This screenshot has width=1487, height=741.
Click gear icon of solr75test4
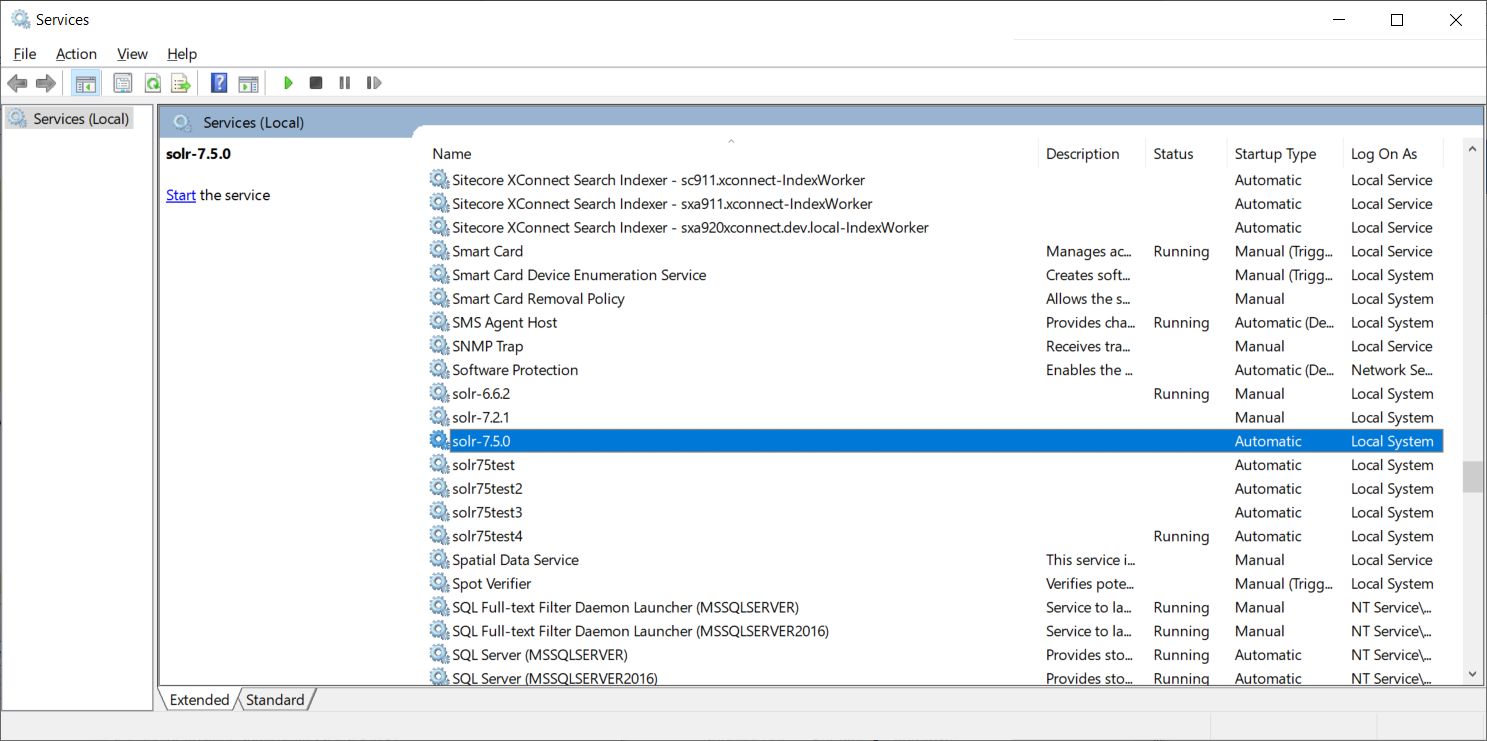click(439, 536)
